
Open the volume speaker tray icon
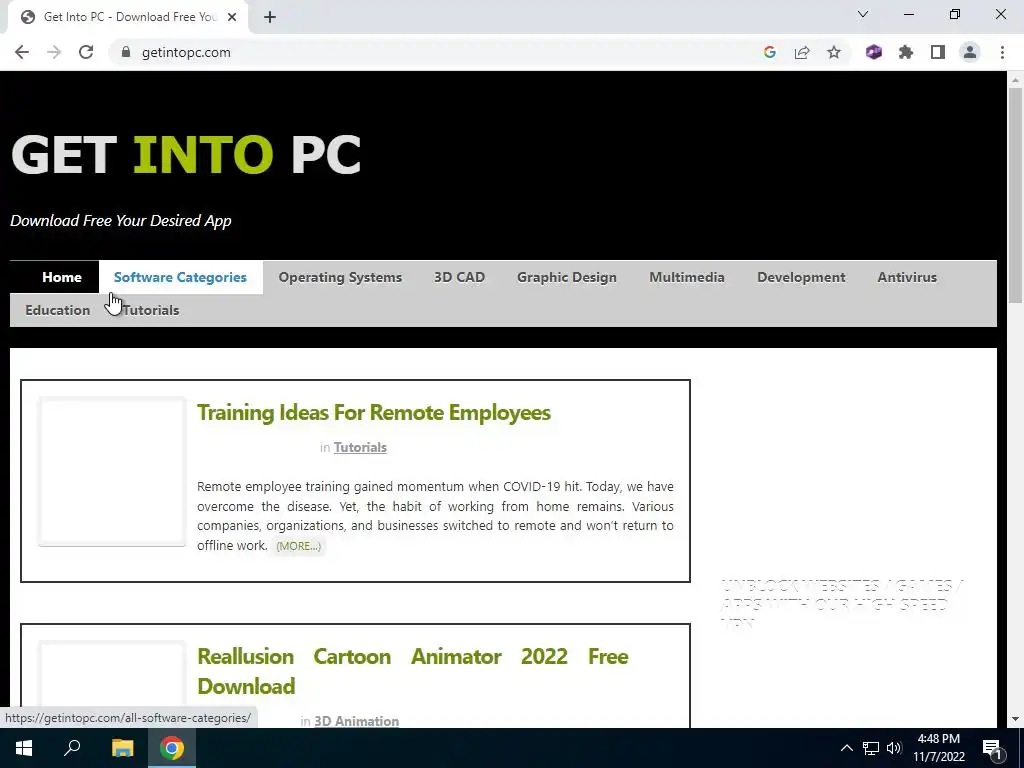894,748
